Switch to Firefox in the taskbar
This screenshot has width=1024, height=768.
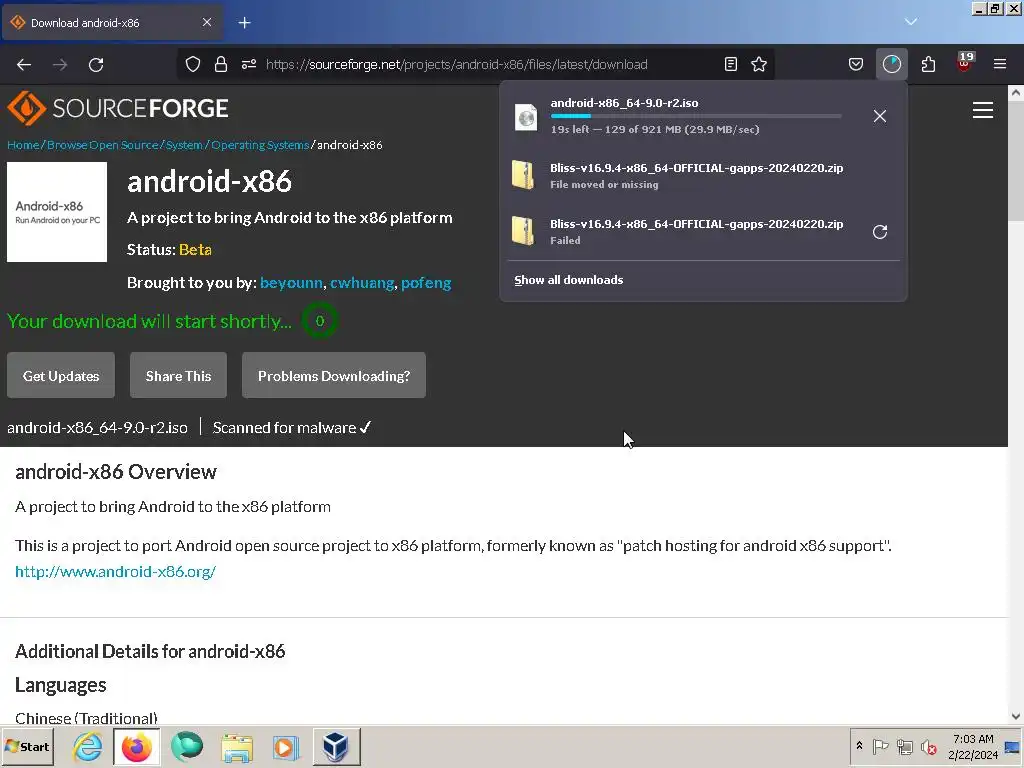(x=136, y=746)
